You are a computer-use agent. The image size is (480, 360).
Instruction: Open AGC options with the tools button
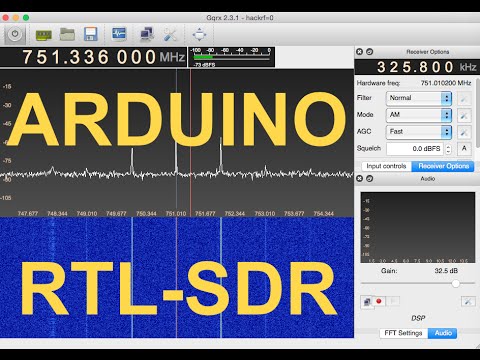click(x=464, y=132)
